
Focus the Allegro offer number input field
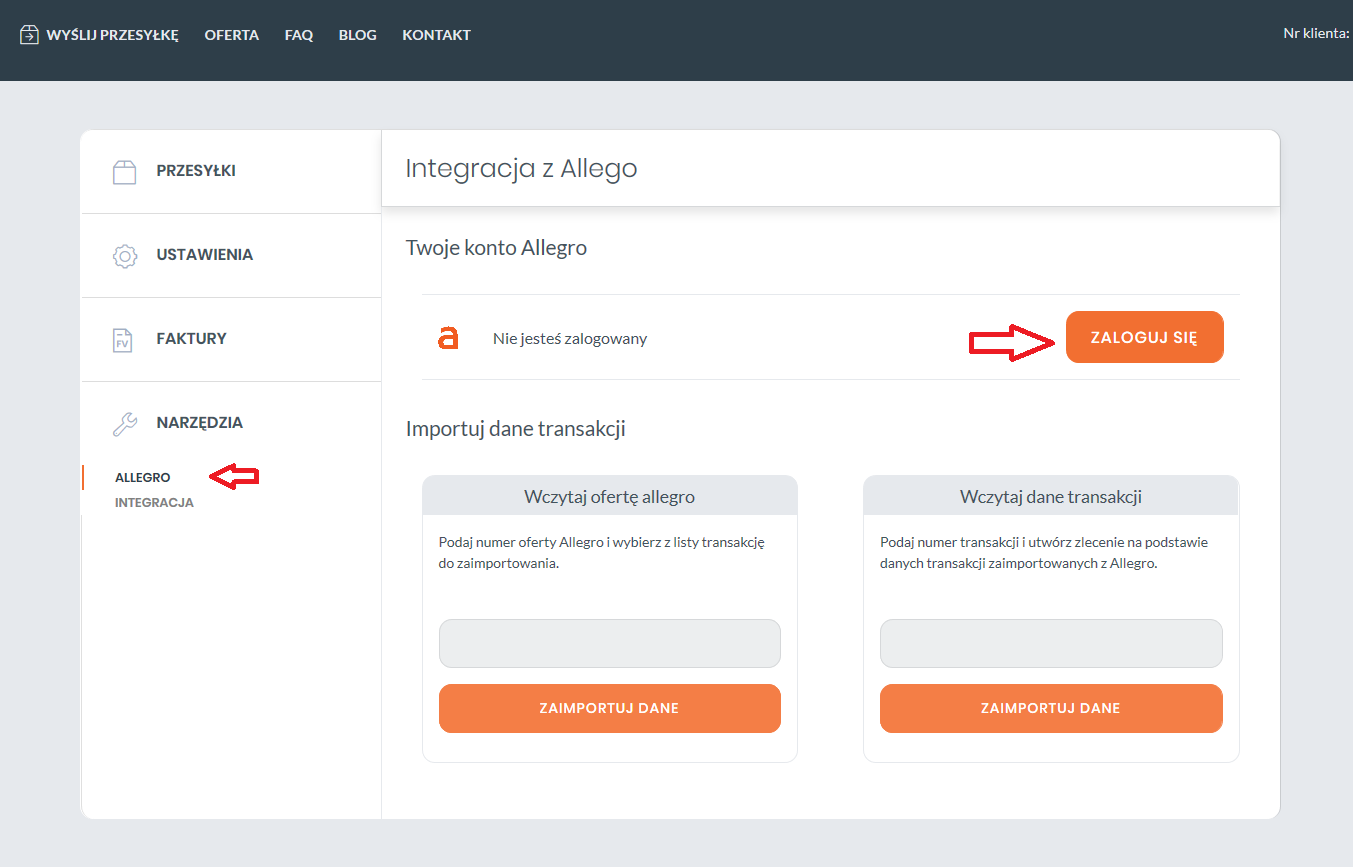(x=610, y=643)
